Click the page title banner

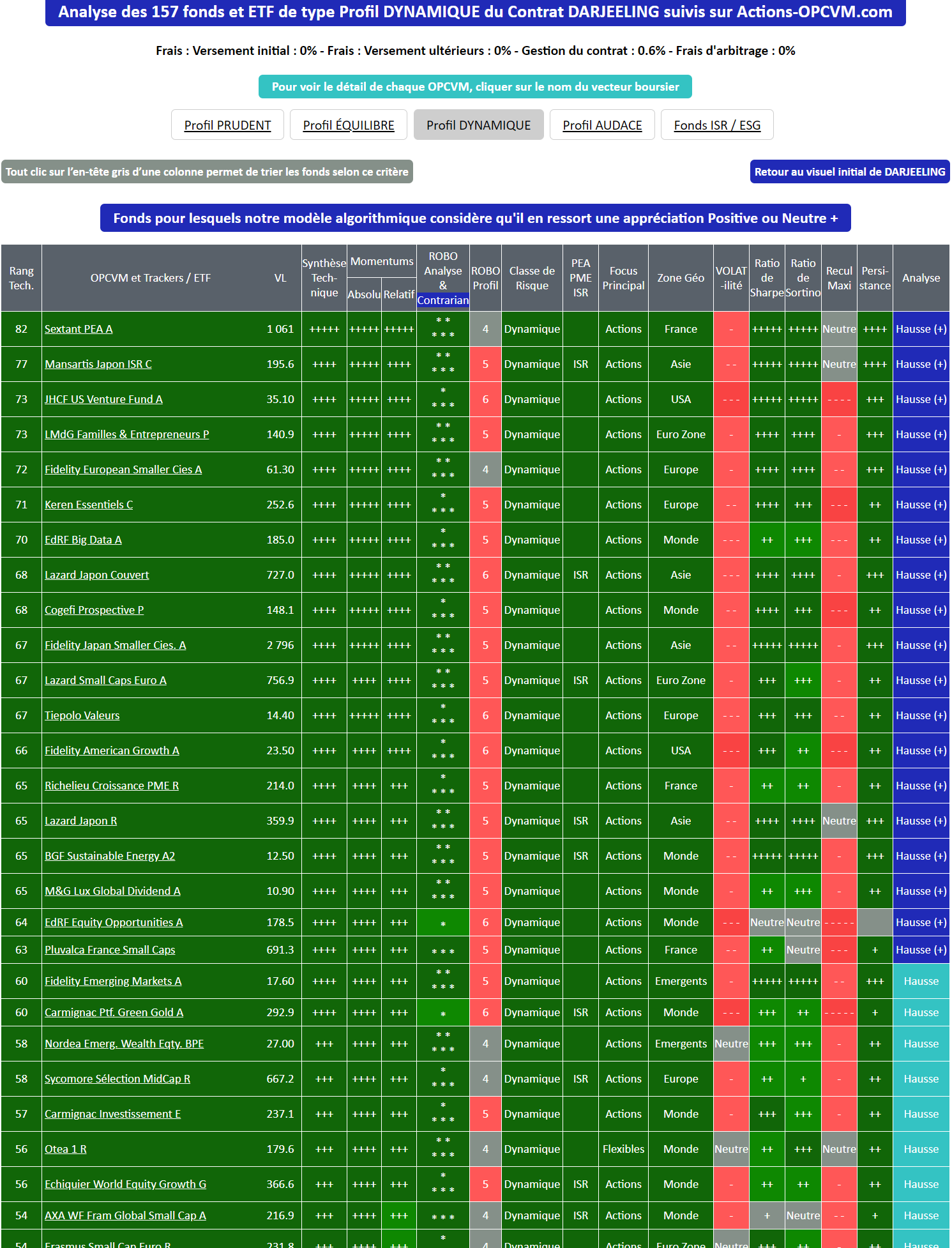click(x=475, y=12)
